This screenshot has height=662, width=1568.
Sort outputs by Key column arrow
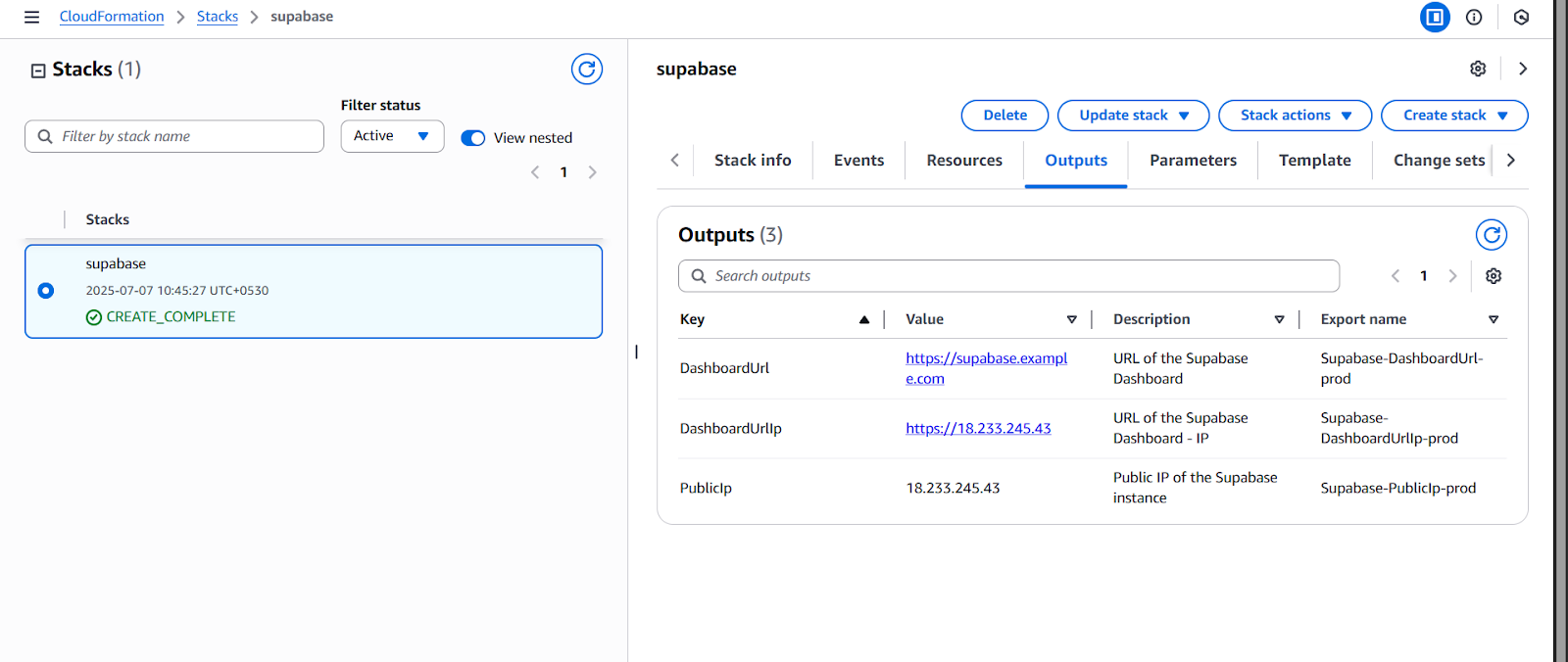[864, 319]
